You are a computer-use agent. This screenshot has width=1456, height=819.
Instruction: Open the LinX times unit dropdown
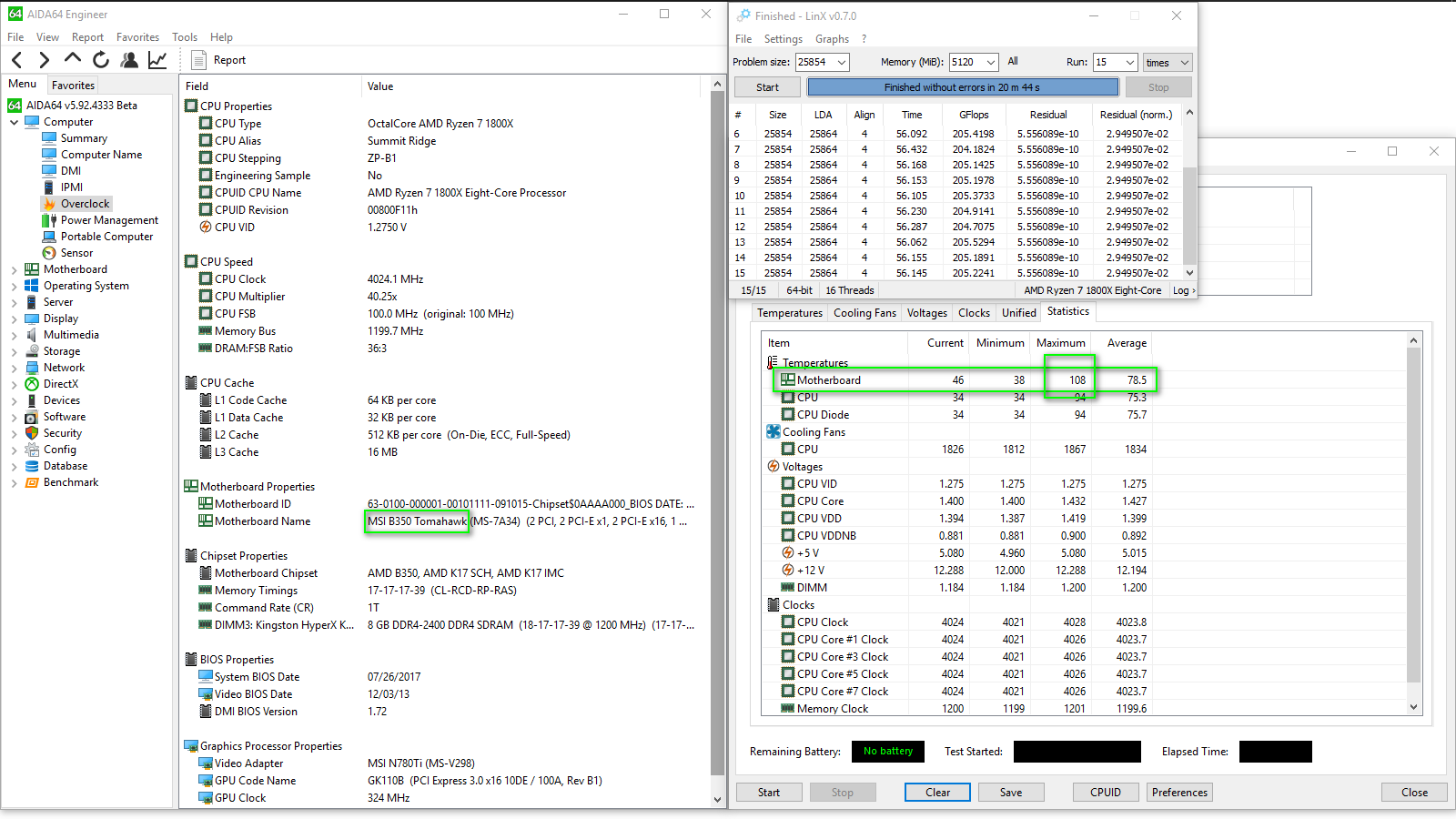pyautogui.click(x=1168, y=62)
